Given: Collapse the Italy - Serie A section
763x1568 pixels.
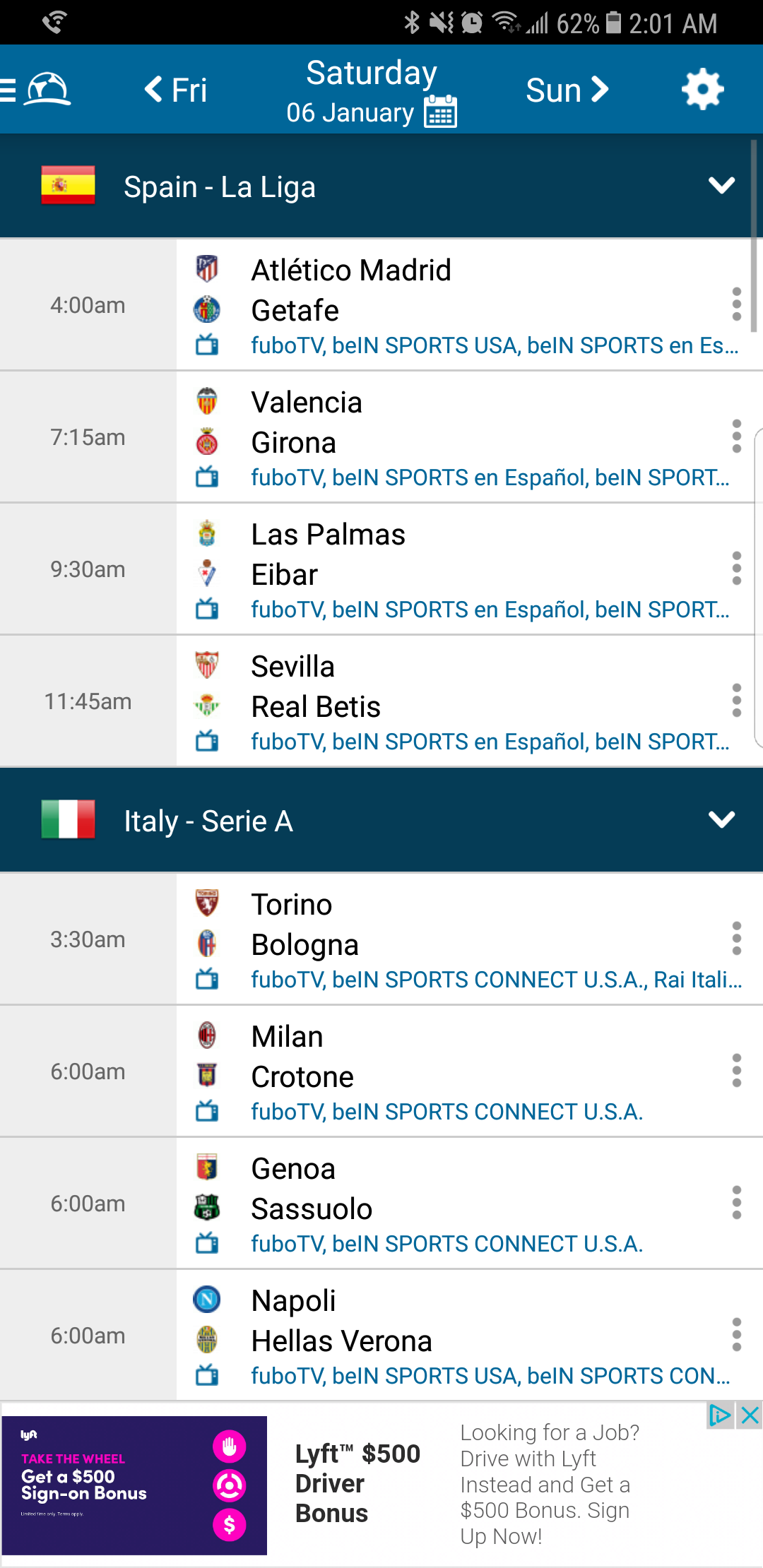Looking at the screenshot, I should 721,819.
